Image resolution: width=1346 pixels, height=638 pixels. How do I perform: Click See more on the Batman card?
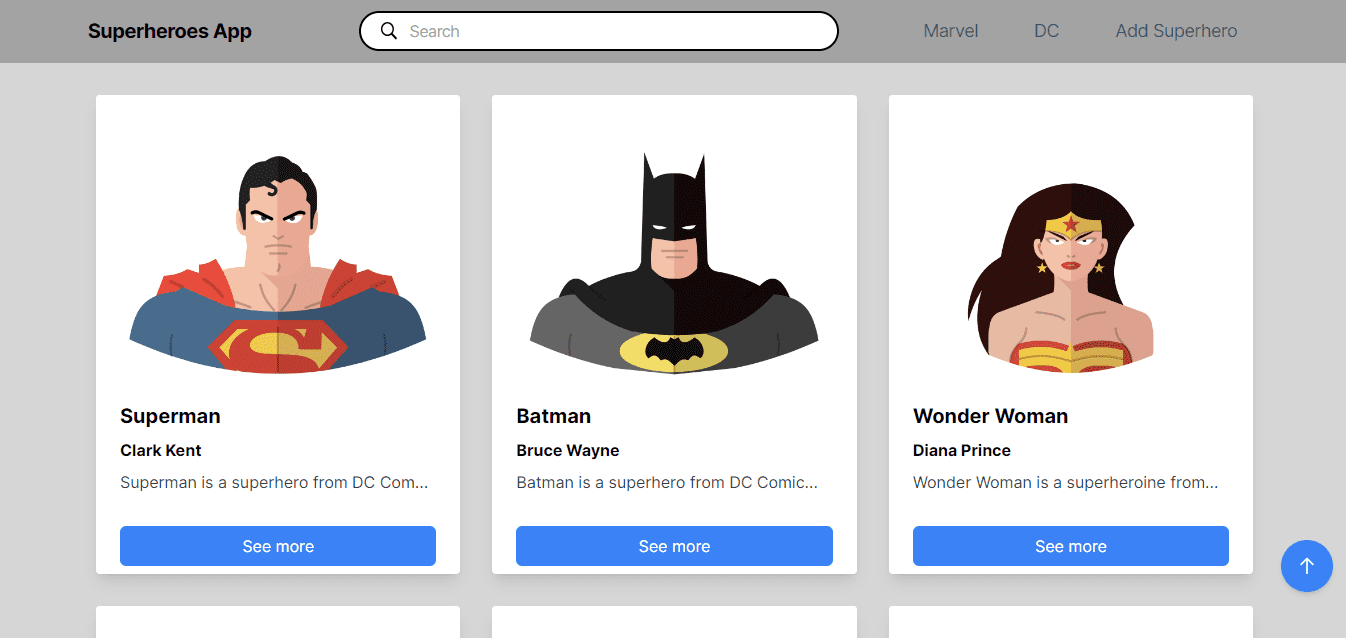coord(673,546)
